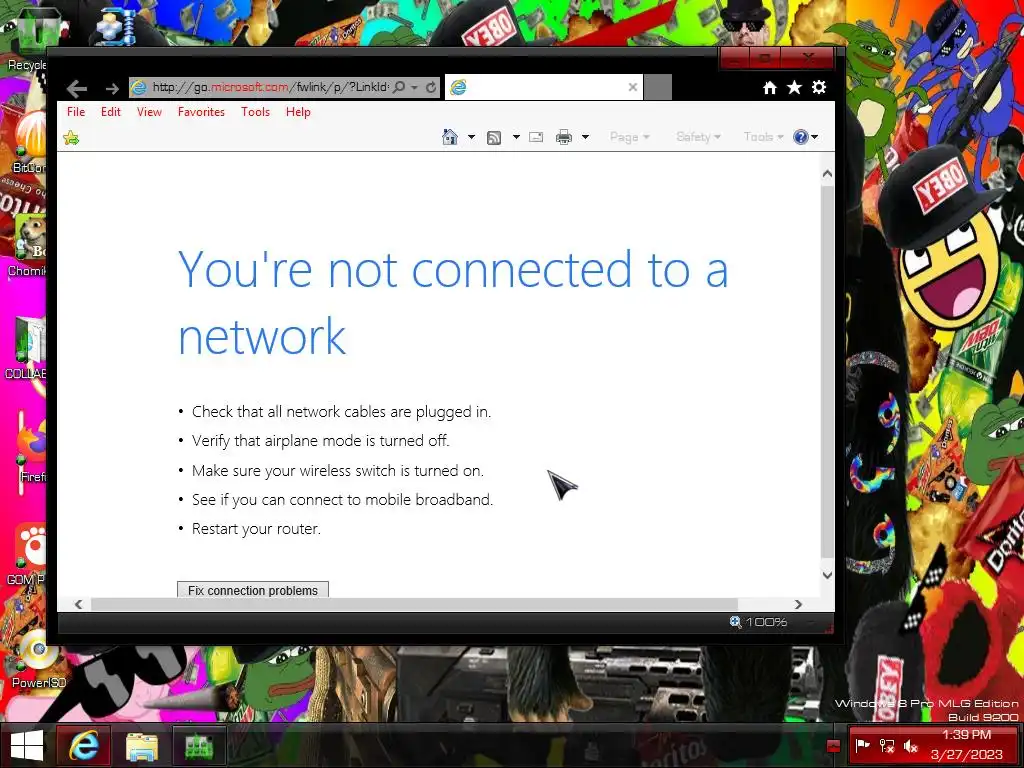1024x768 pixels.
Task: Open the Help menu
Action: 298,112
